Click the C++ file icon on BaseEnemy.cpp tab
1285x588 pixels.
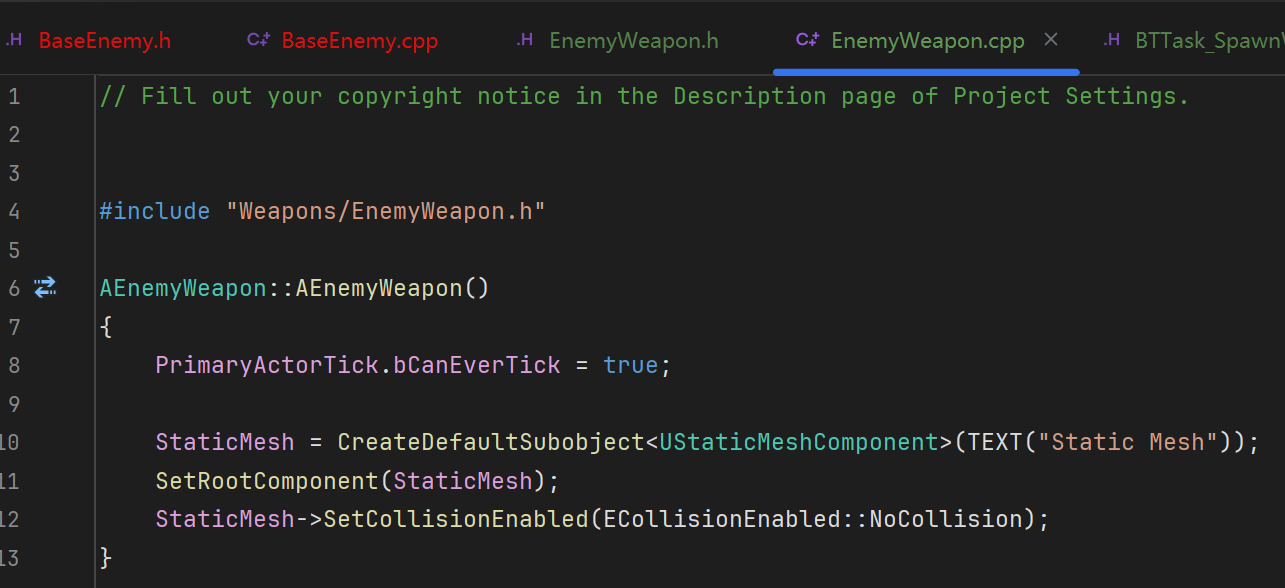point(259,40)
